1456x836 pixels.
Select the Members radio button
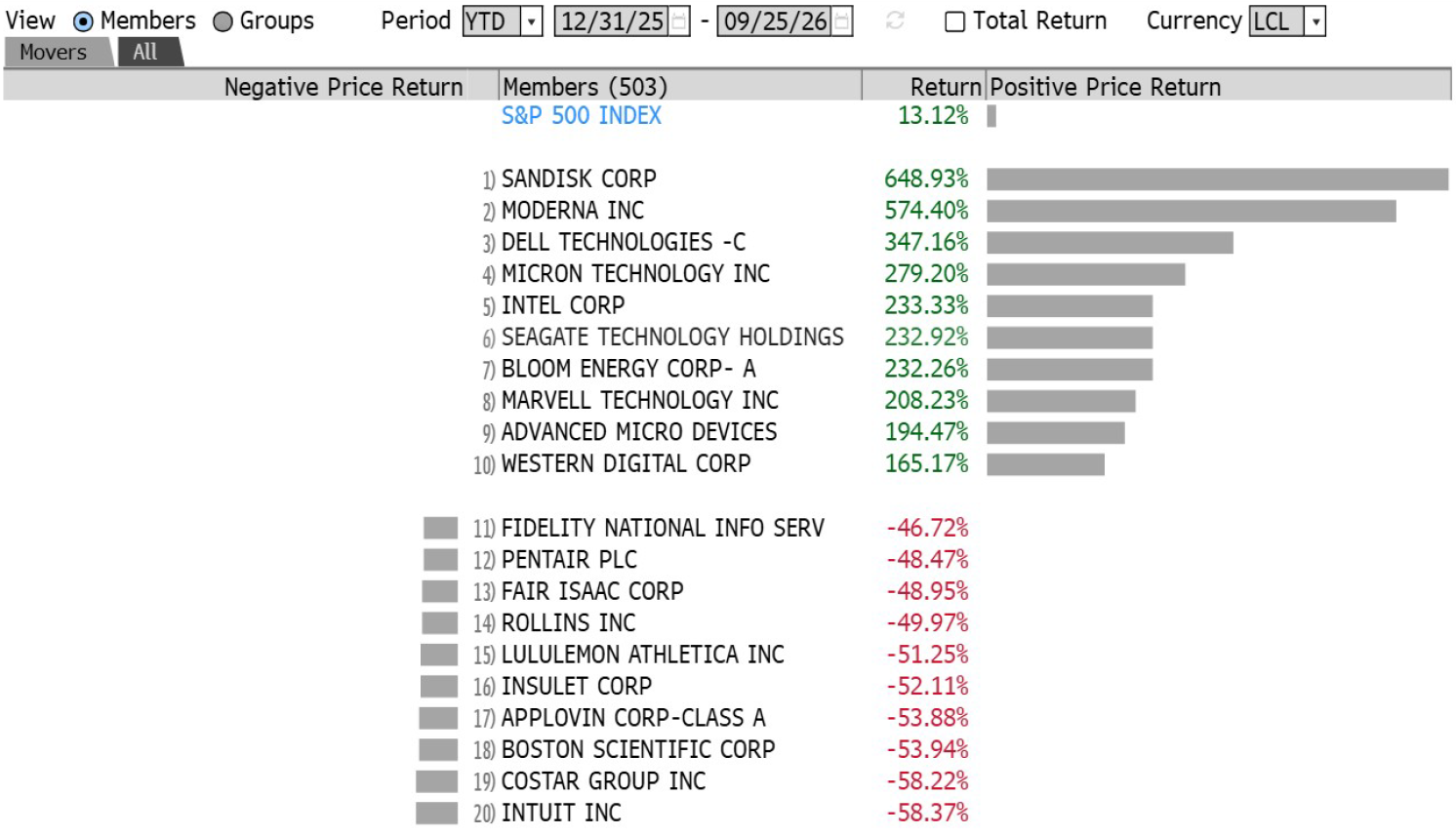point(84,21)
